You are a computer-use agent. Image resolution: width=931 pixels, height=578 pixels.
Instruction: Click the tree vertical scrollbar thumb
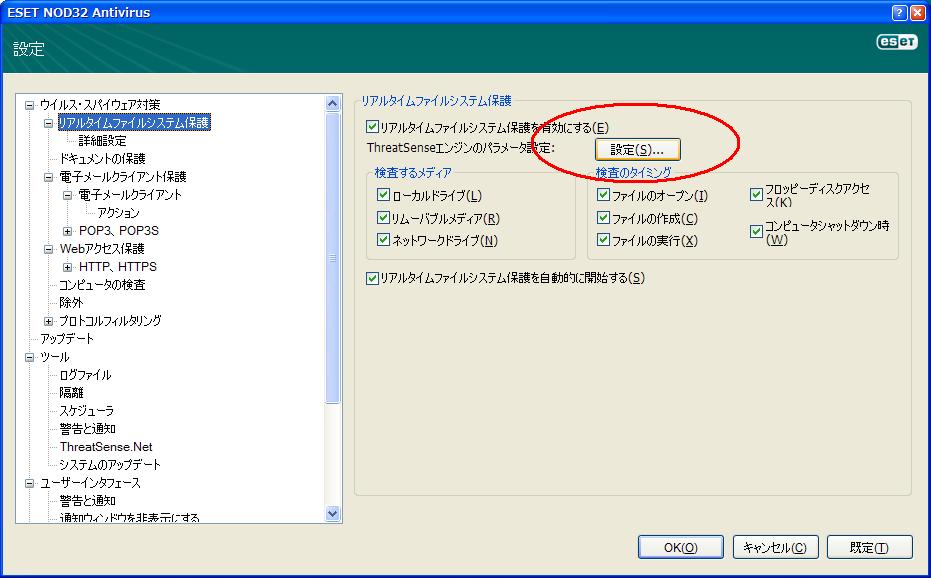tap(332, 258)
